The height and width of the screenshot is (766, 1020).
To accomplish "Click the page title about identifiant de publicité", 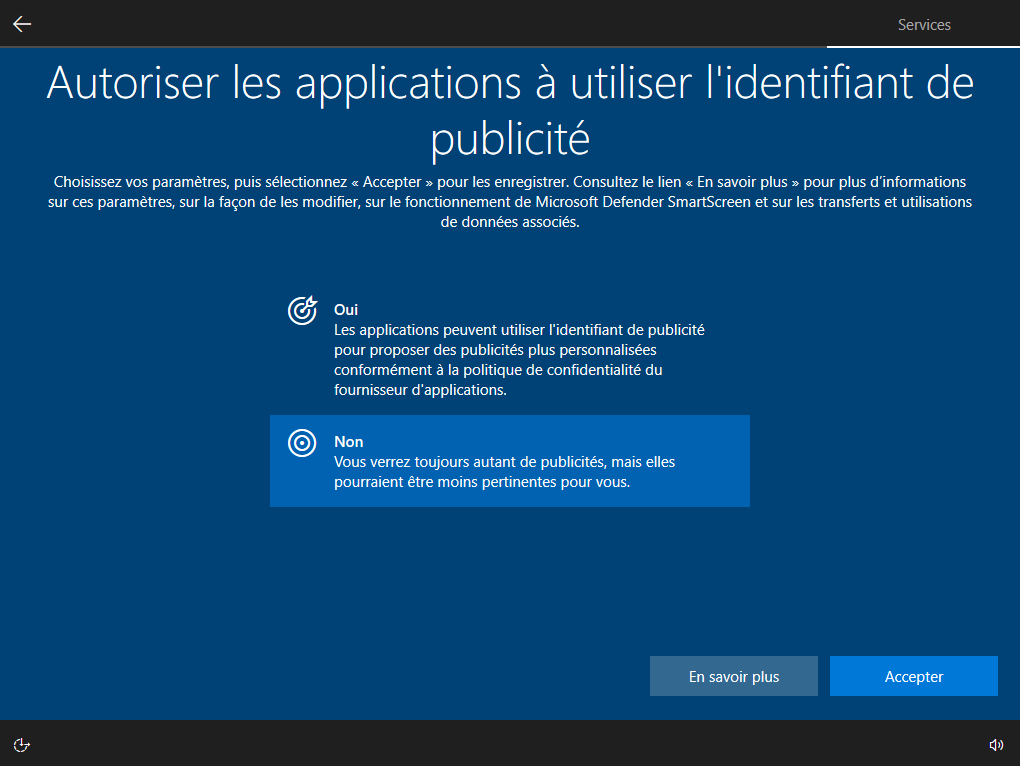I will click(510, 110).
